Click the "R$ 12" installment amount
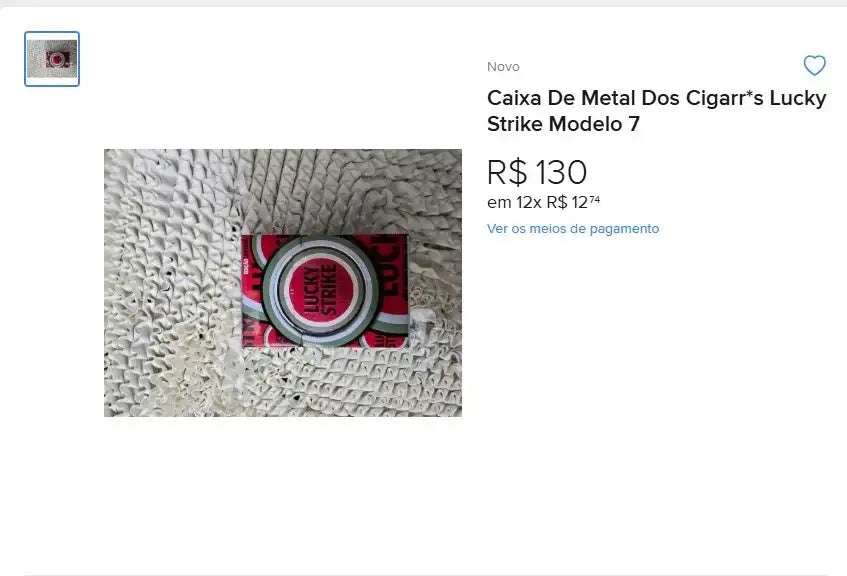Viewport: 847px width, 576px height. [x=565, y=202]
